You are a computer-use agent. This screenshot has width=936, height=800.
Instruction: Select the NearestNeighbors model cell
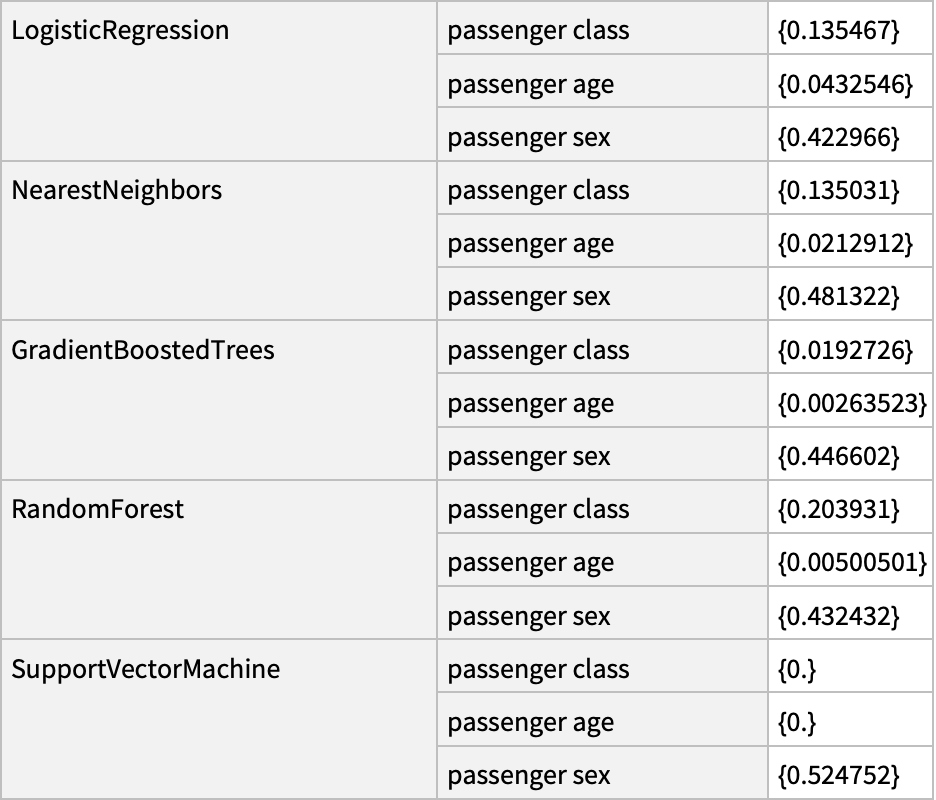tap(117, 190)
